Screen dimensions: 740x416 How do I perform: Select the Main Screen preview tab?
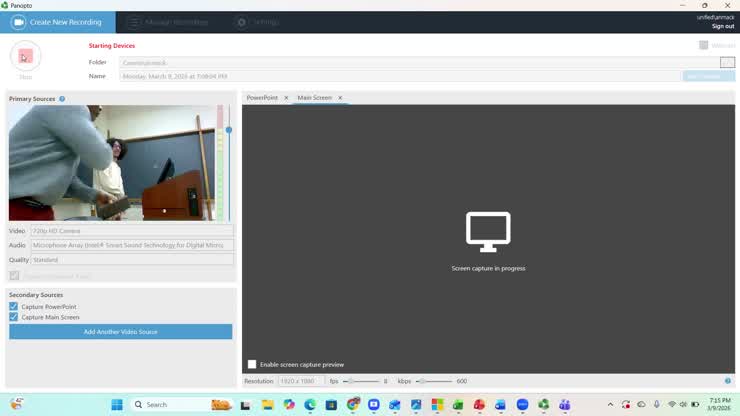tap(314, 98)
